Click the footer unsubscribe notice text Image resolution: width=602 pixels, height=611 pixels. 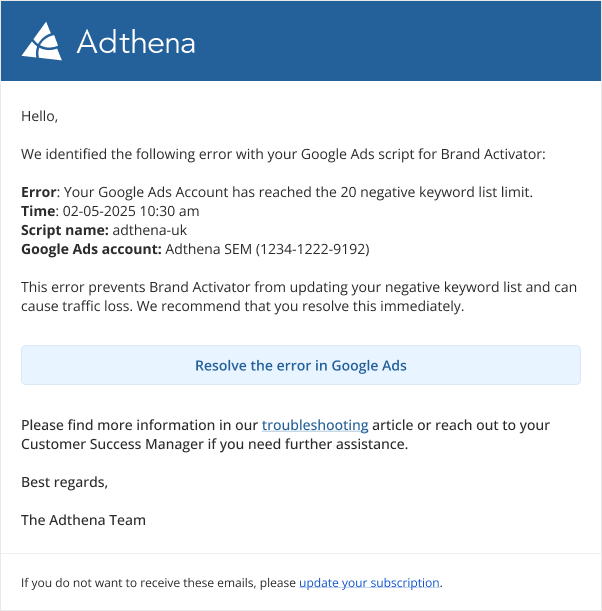(x=158, y=582)
